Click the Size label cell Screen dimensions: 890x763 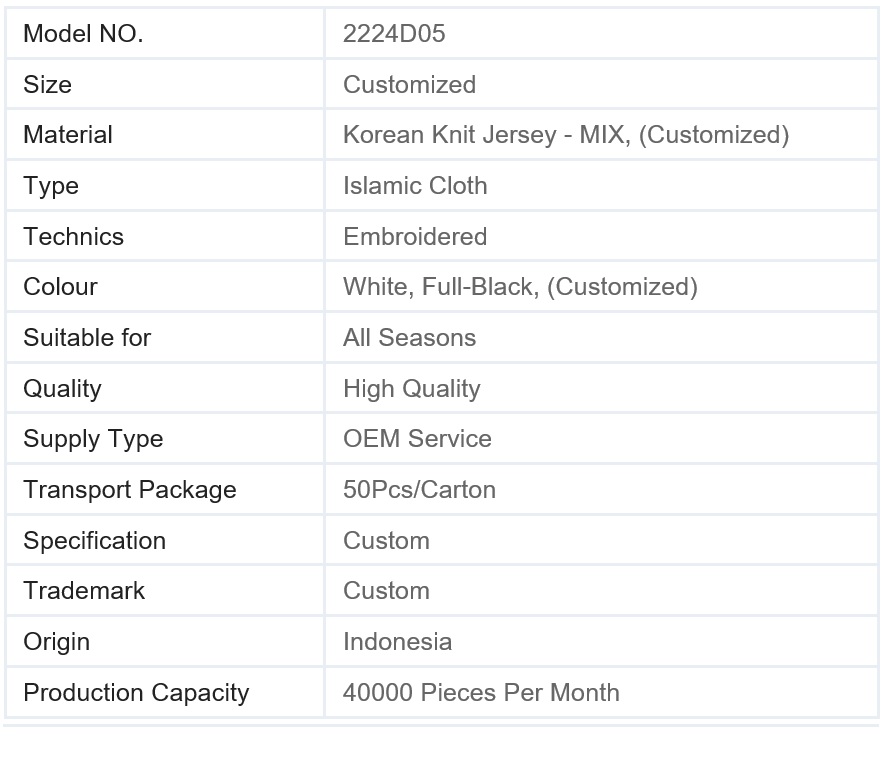[165, 85]
